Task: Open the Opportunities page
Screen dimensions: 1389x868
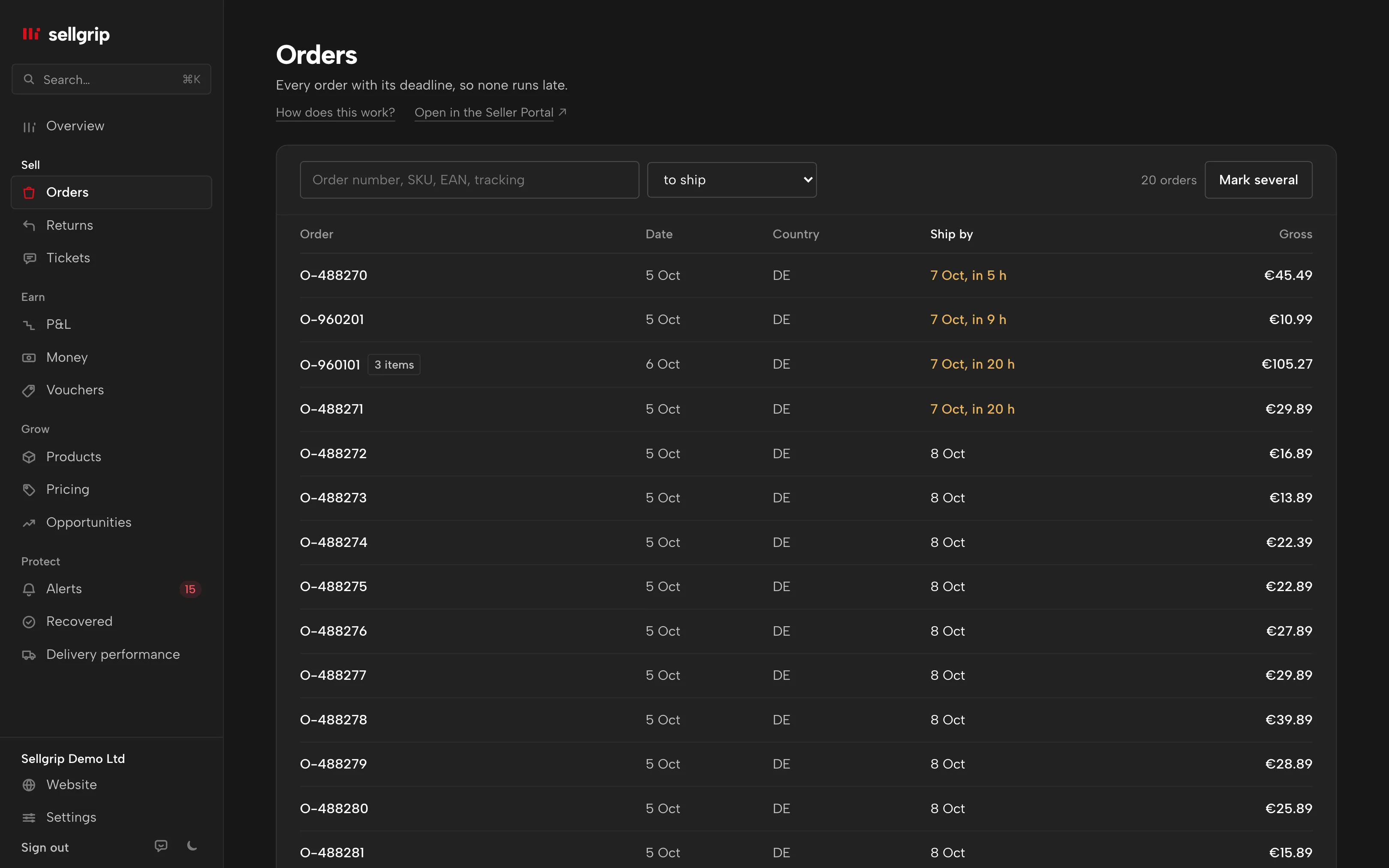Action: (x=111, y=523)
